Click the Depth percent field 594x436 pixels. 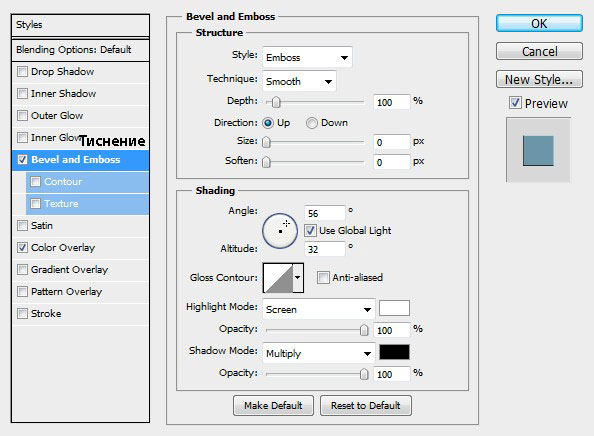[x=392, y=102]
